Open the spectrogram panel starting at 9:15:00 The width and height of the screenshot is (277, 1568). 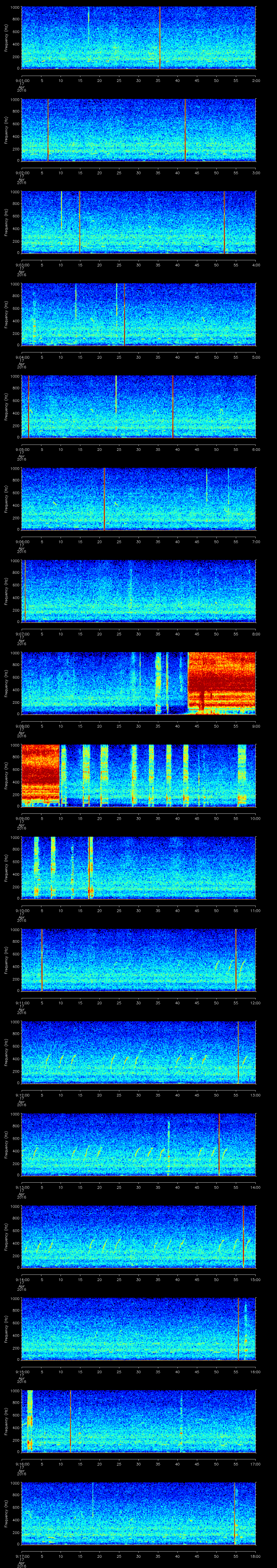[139, 1329]
